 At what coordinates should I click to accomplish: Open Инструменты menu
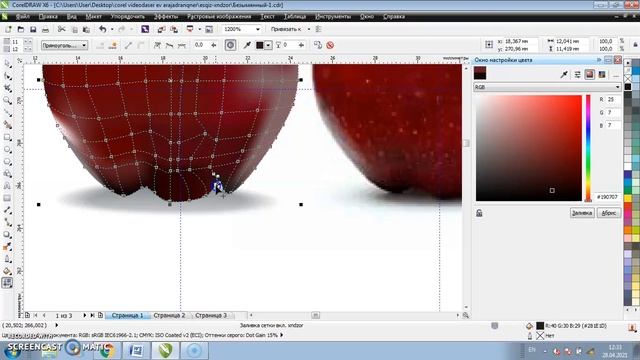tap(333, 16)
